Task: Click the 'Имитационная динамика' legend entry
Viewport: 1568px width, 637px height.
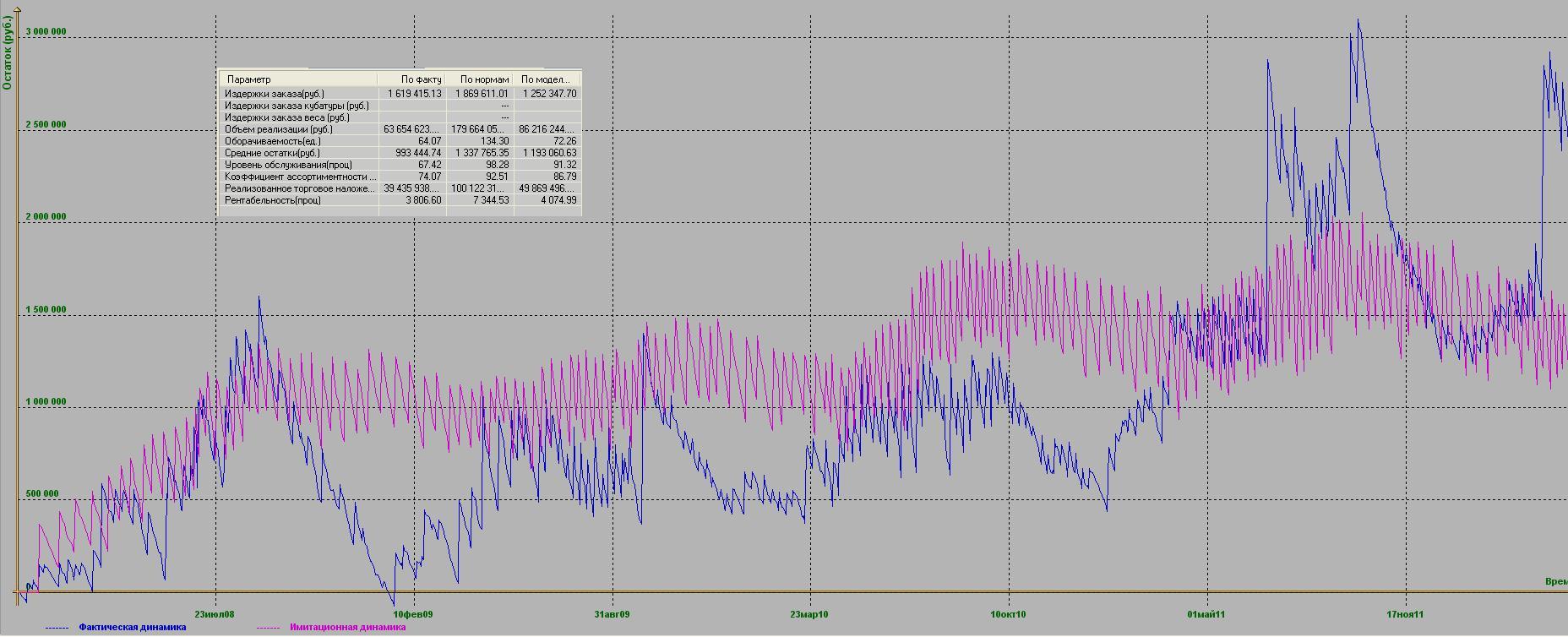Action: 347,628
